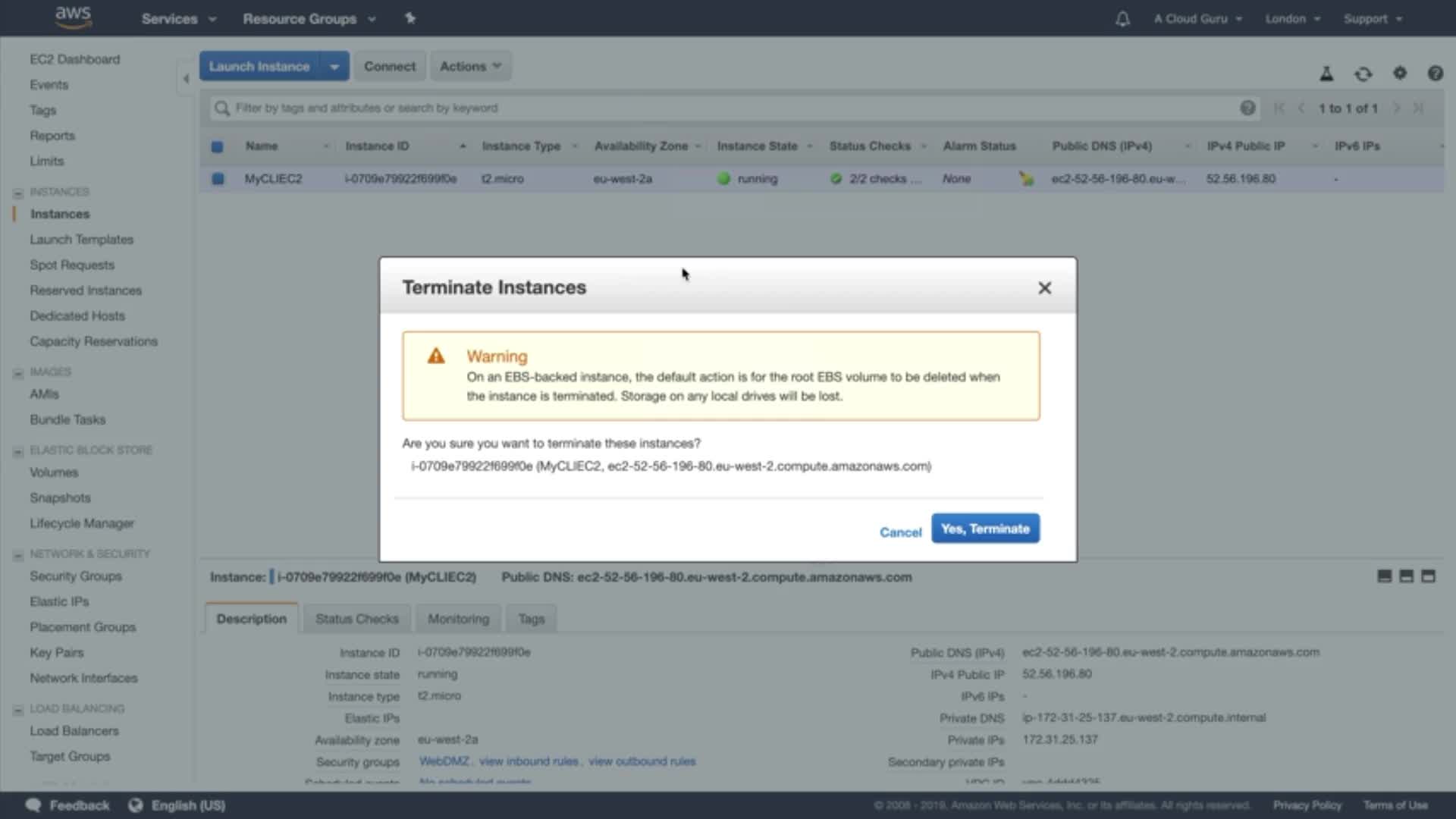The image size is (1456, 819).
Task: Expand the Actions dropdown
Action: 470,67
